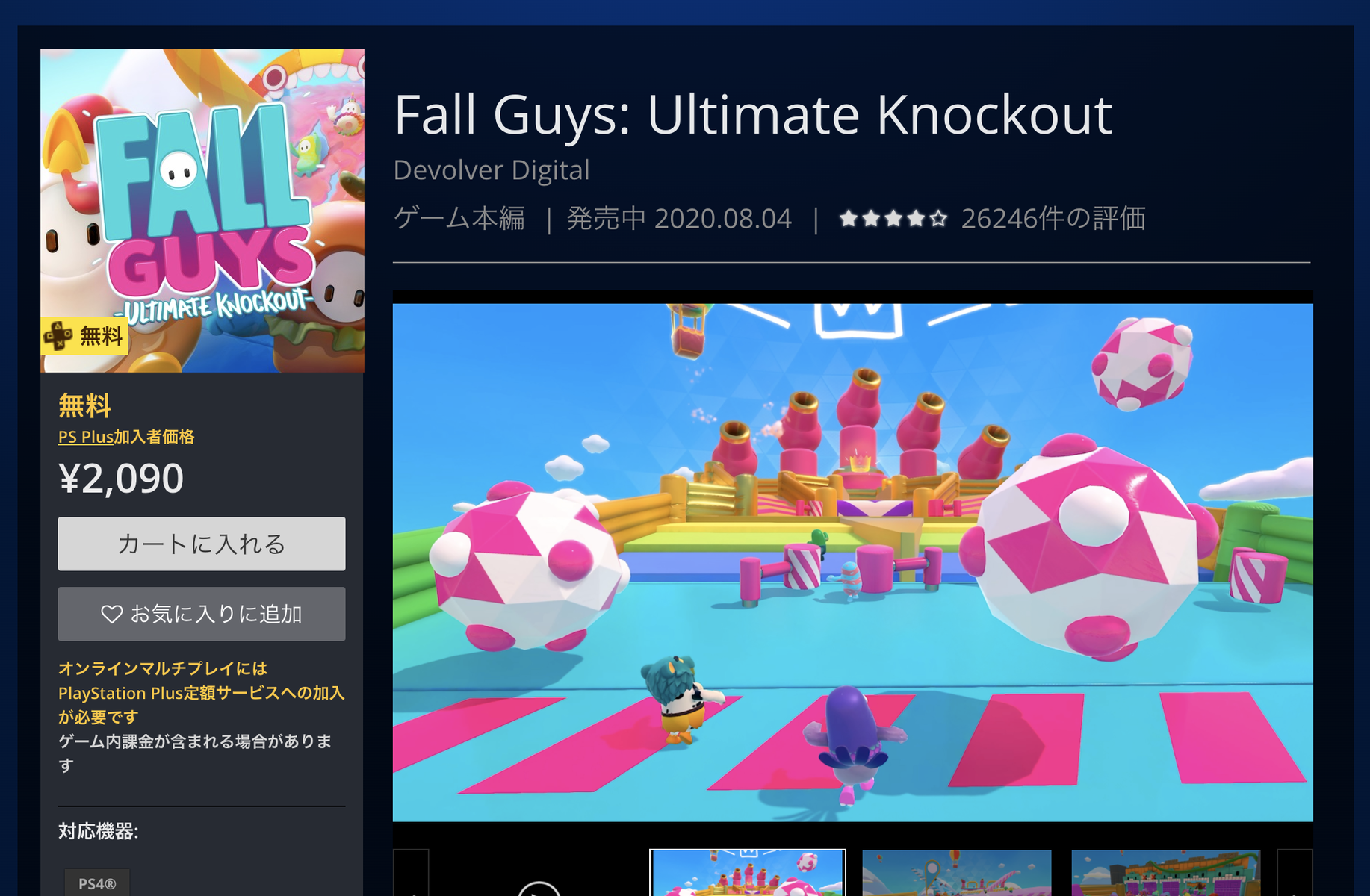Select the third stadium screenshot thumbnail

click(x=1166, y=873)
